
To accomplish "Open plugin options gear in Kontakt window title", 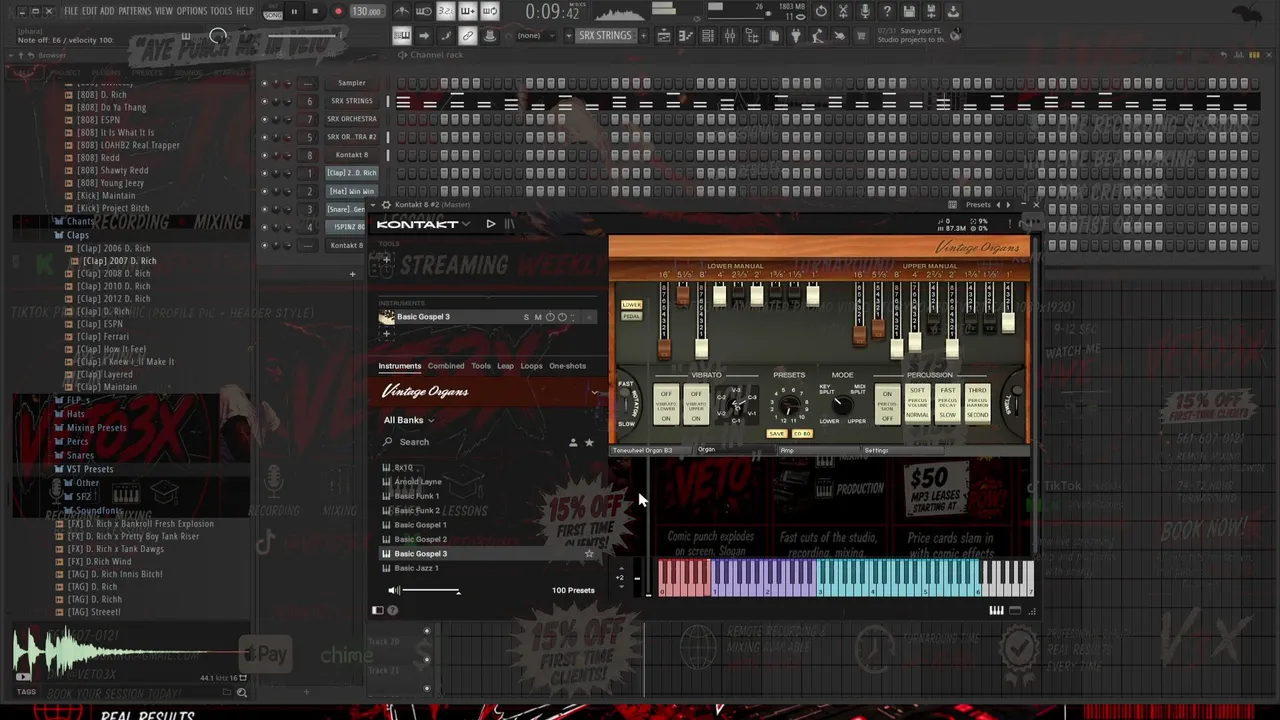I will click(386, 205).
